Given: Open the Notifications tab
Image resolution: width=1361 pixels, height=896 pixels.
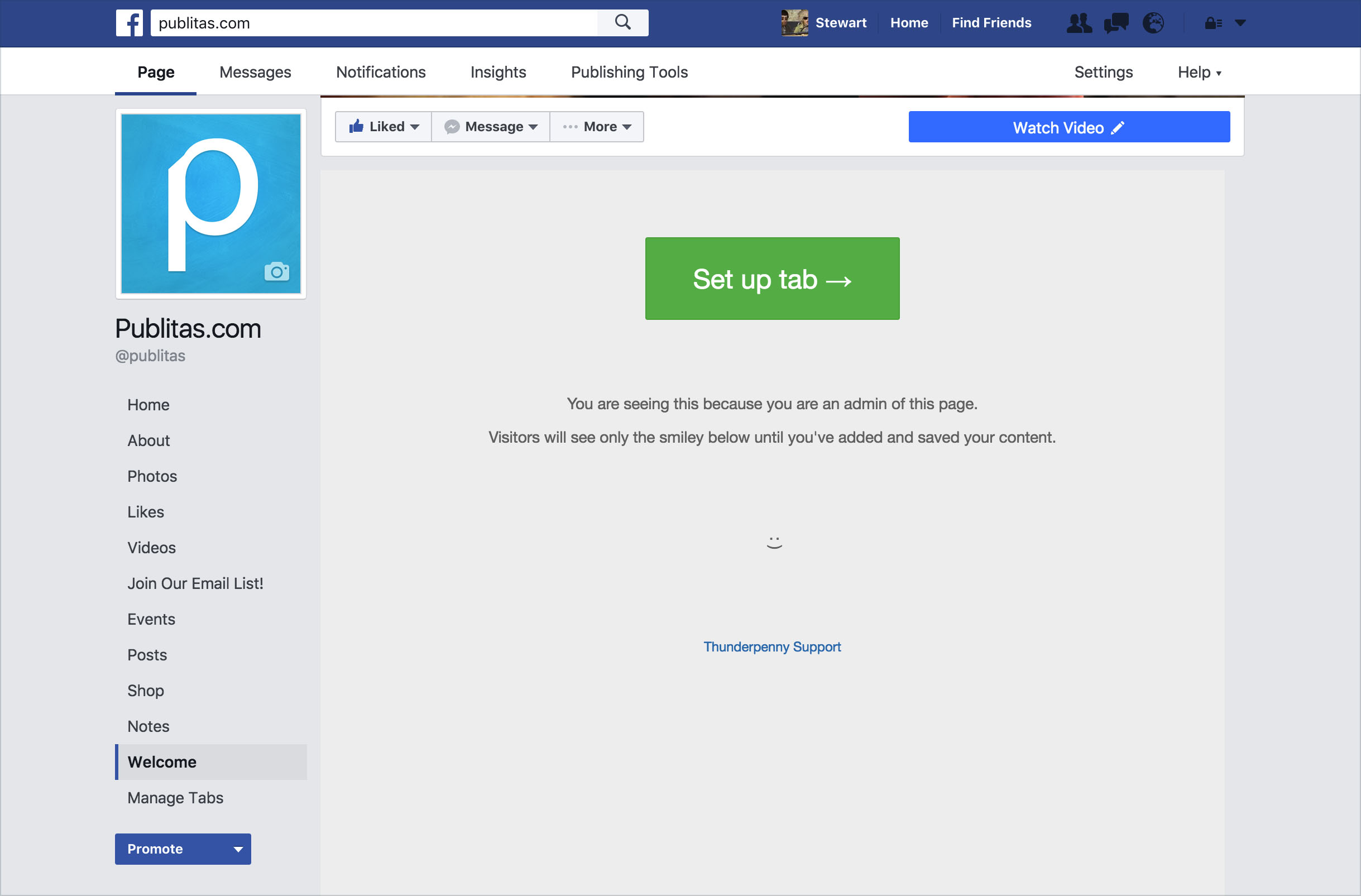Looking at the screenshot, I should pyautogui.click(x=381, y=72).
